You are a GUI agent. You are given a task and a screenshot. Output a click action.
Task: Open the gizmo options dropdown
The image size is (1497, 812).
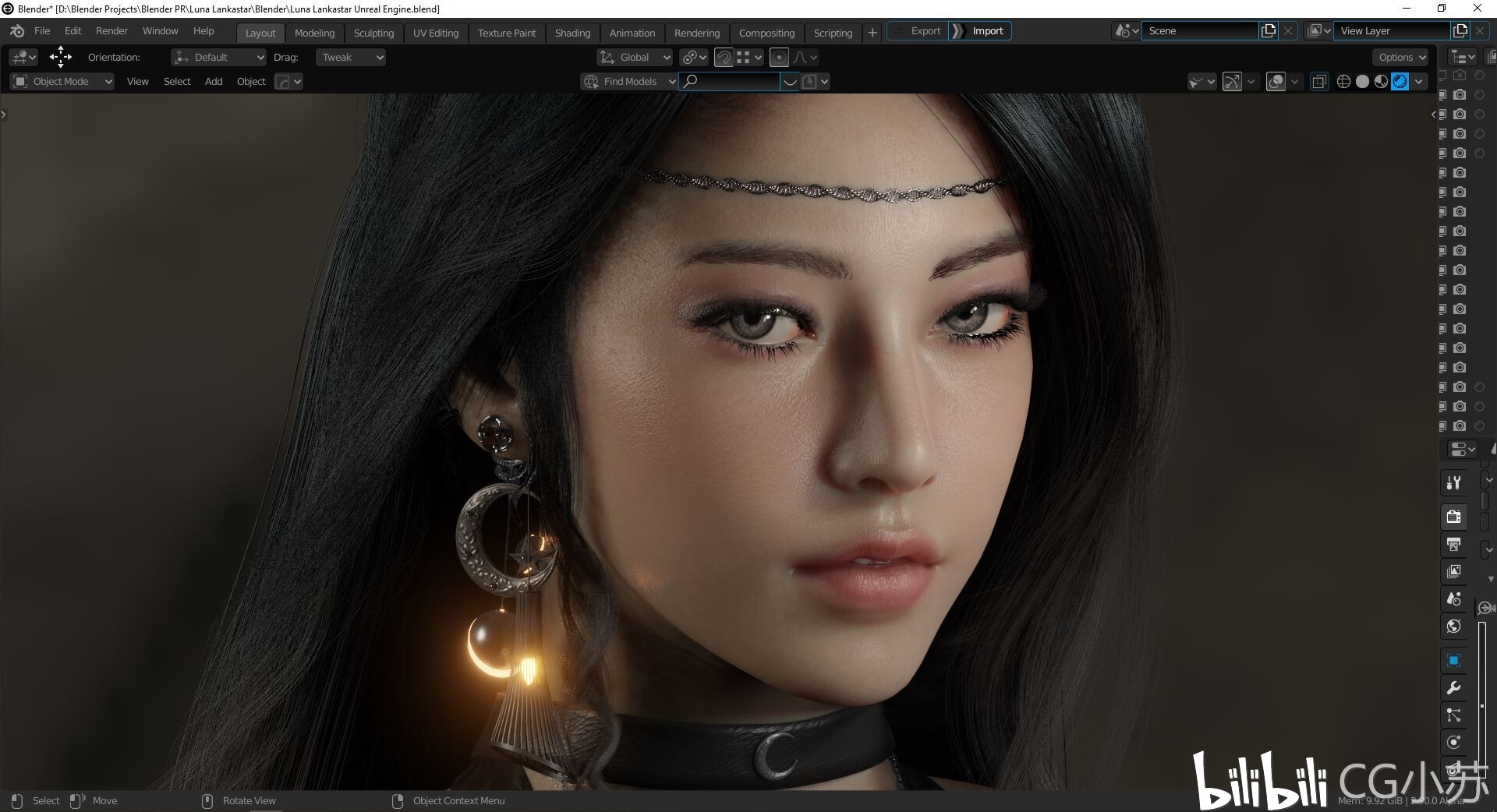click(x=1251, y=81)
